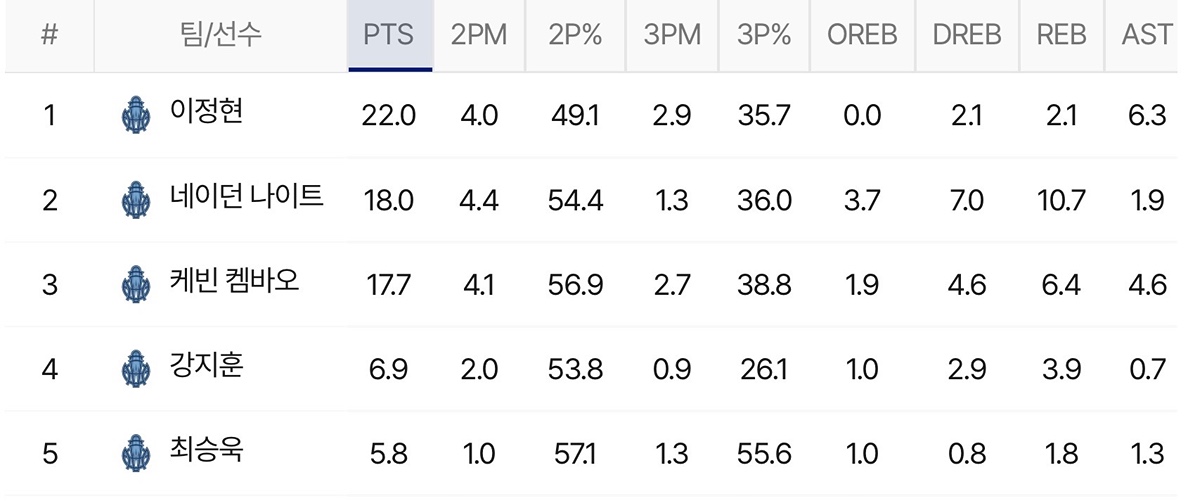The height and width of the screenshot is (501, 1200).
Task: Click team logo beside 최승욱
Action: tap(133, 454)
